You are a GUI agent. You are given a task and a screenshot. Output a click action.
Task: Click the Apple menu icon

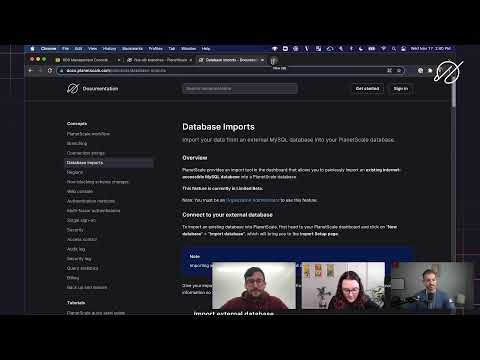click(x=32, y=49)
